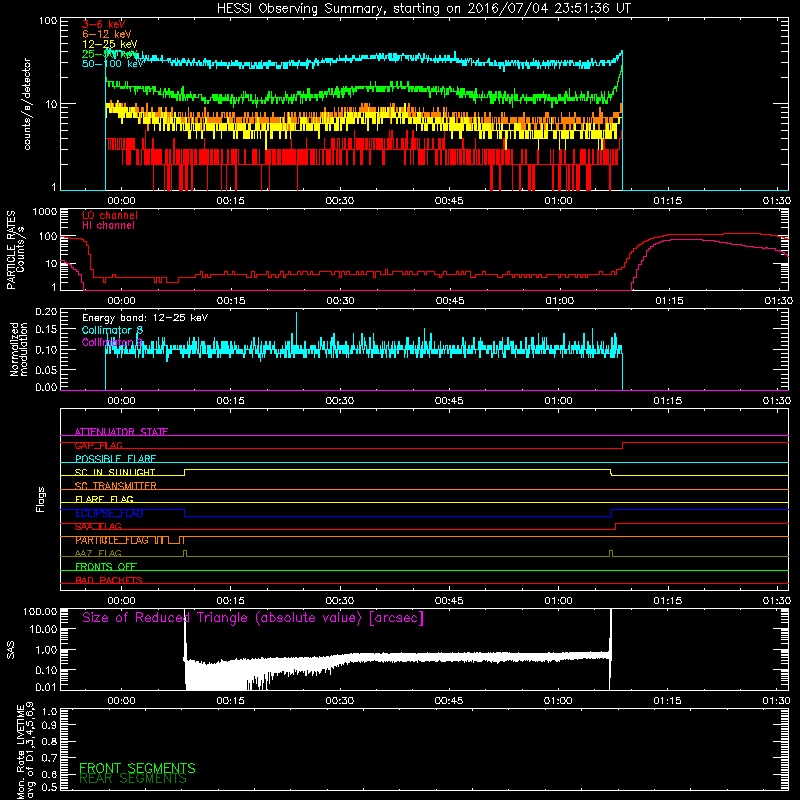Image resolution: width=800 pixels, height=800 pixels.
Task: Select the FRONT SEGMENTS legend text
Action: 137,768
